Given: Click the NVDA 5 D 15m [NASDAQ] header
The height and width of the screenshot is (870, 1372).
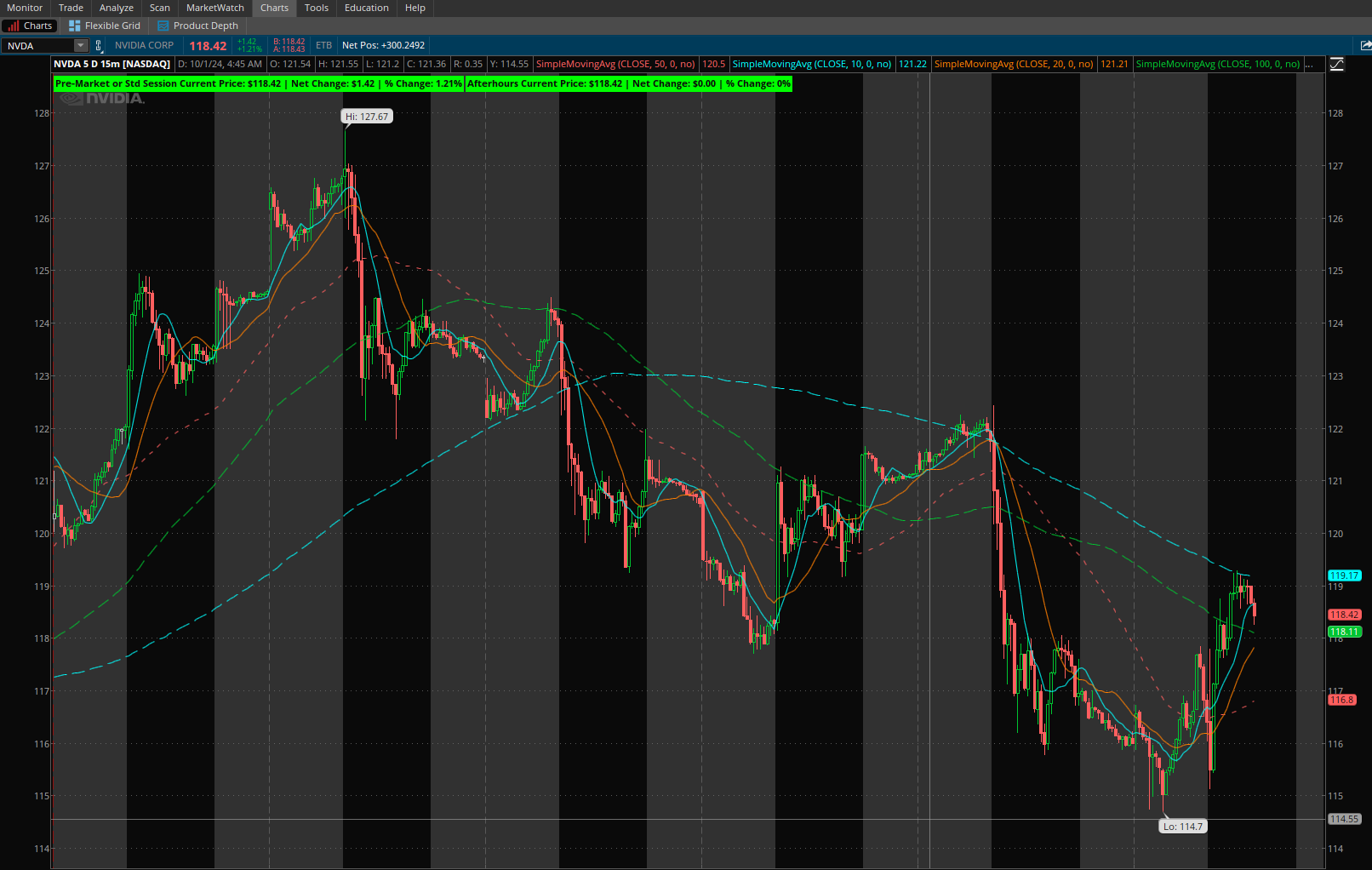Looking at the screenshot, I should (x=112, y=64).
